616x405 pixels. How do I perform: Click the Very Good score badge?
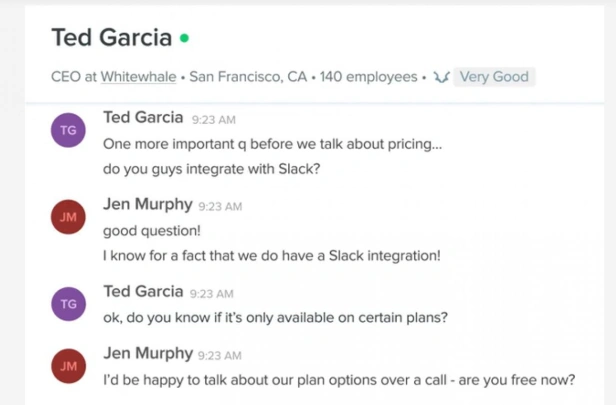(494, 77)
